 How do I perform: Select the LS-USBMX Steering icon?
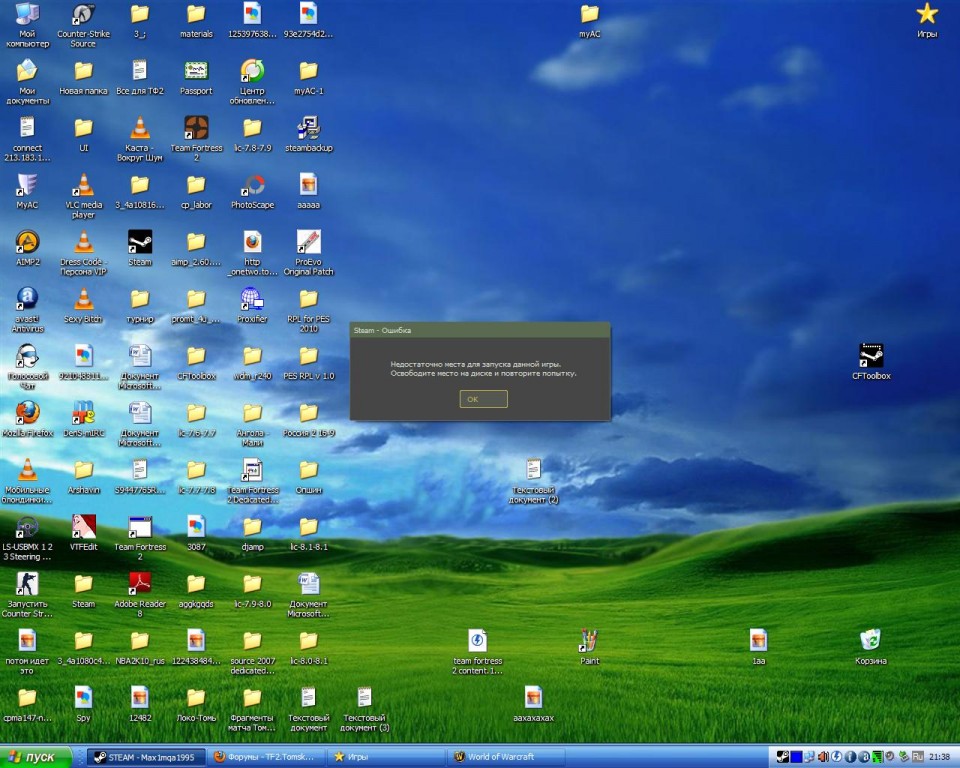(27, 538)
